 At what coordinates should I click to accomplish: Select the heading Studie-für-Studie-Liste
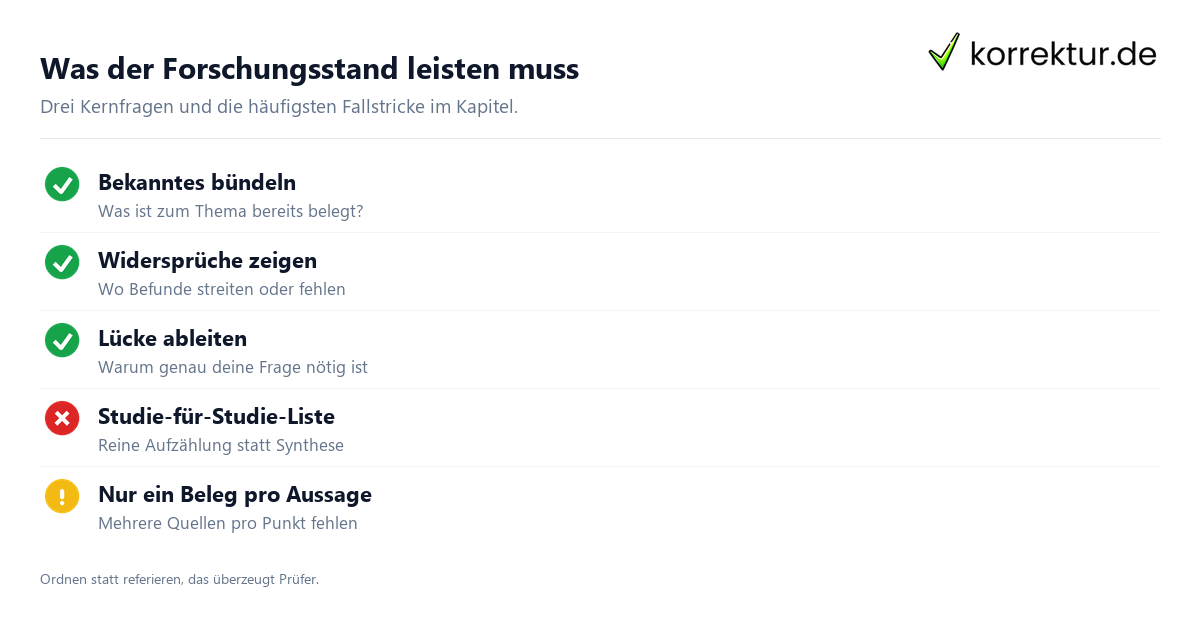tap(216, 417)
